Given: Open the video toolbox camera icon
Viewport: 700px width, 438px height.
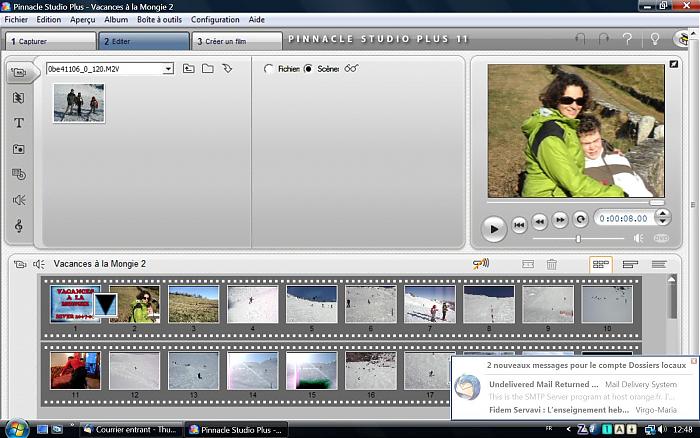Looking at the screenshot, I should pos(20,264).
